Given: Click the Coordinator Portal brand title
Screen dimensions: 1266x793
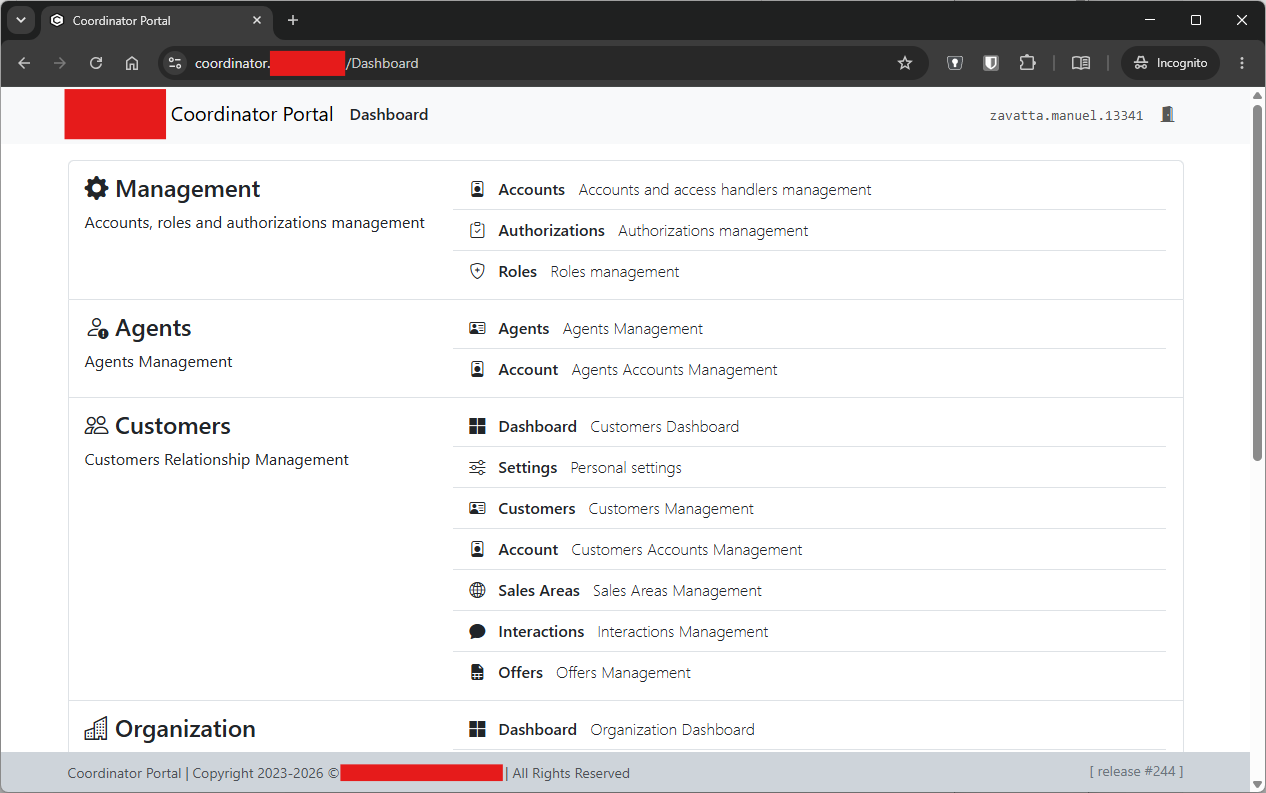Looking at the screenshot, I should tap(252, 114).
